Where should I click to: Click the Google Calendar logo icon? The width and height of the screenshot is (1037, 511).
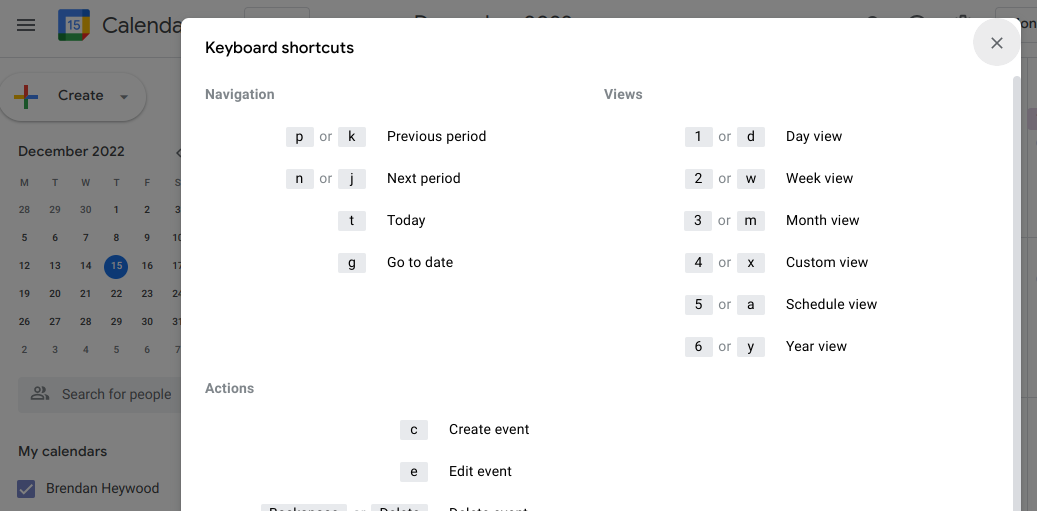coord(74,25)
